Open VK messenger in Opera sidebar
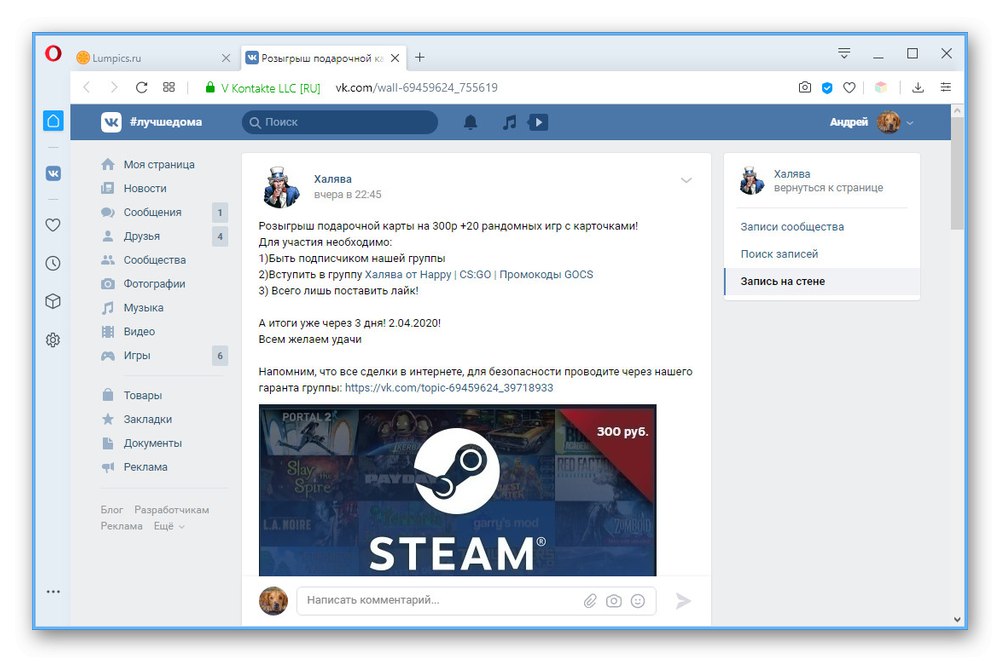This screenshot has height=662, width=1000. click(x=53, y=173)
